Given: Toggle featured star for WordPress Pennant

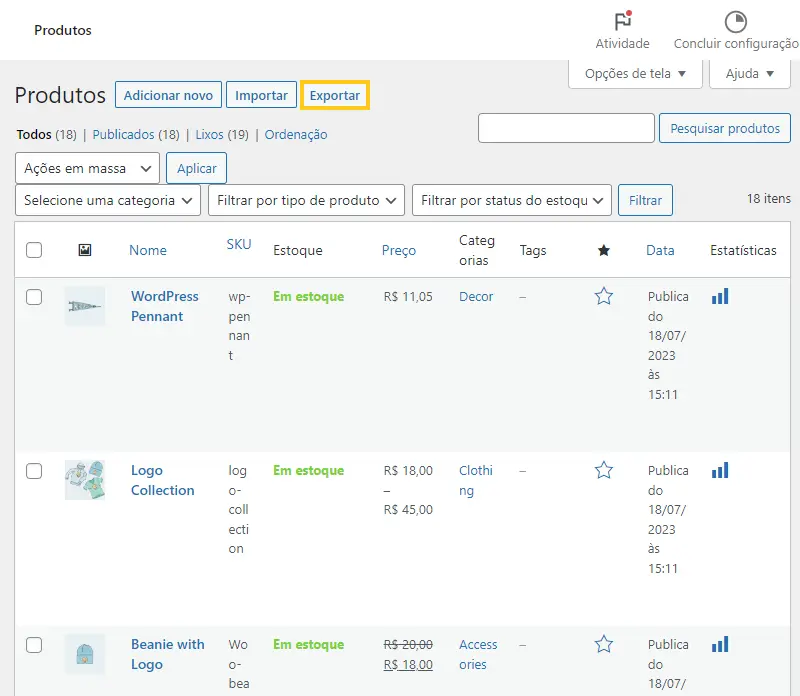Looking at the screenshot, I should [x=604, y=296].
